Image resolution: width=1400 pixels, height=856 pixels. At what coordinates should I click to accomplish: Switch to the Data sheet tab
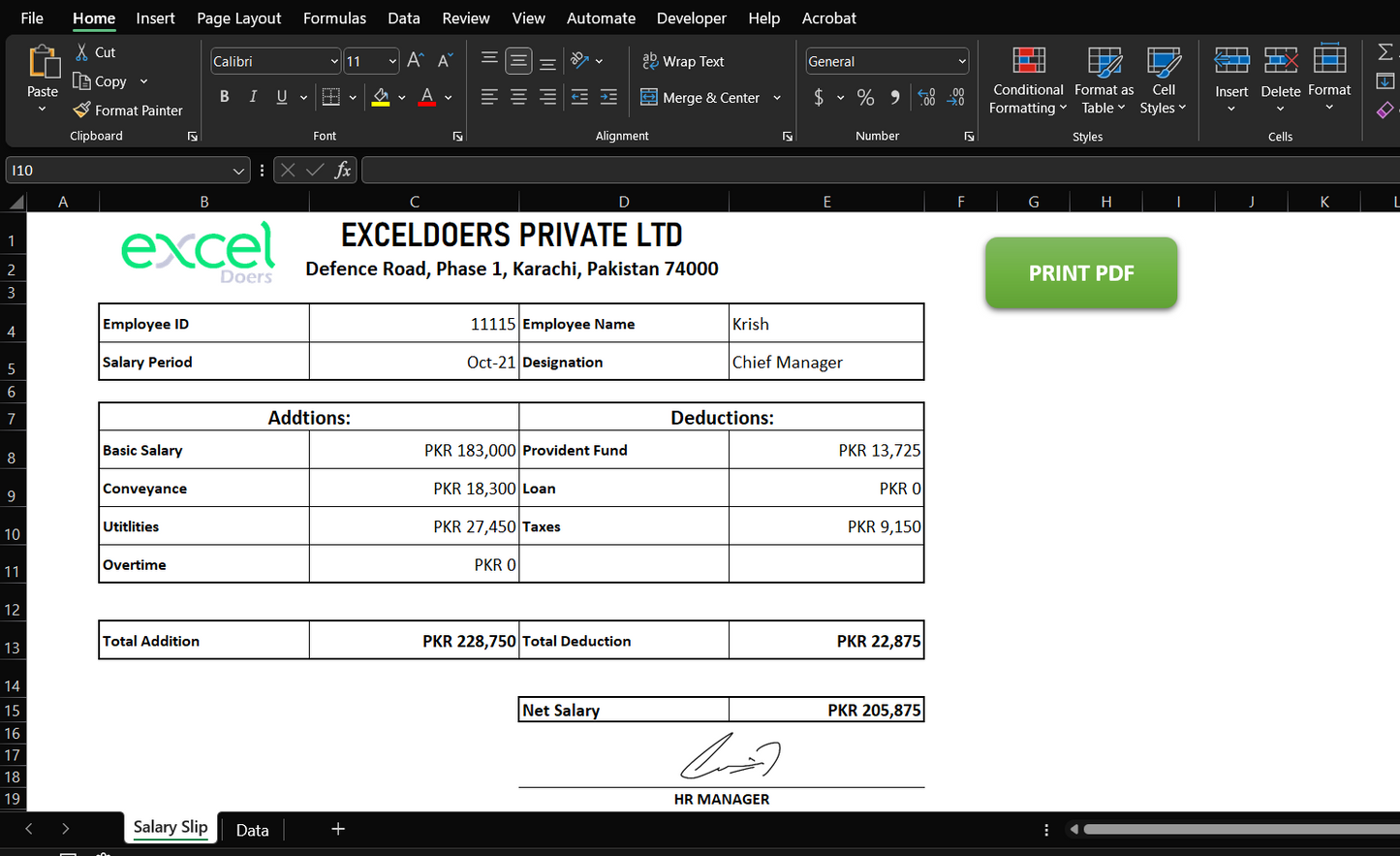tap(252, 830)
